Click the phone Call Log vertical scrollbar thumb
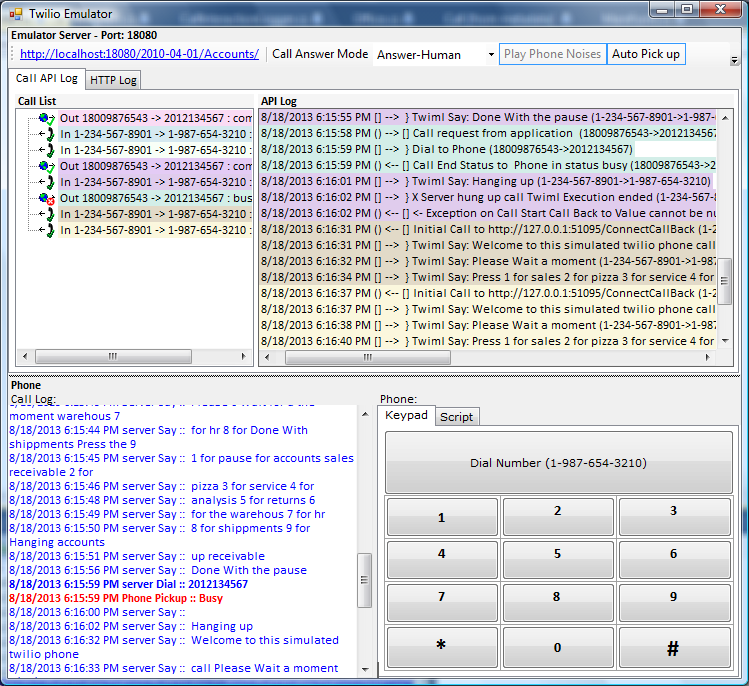This screenshot has height=686, width=749. (x=364, y=580)
